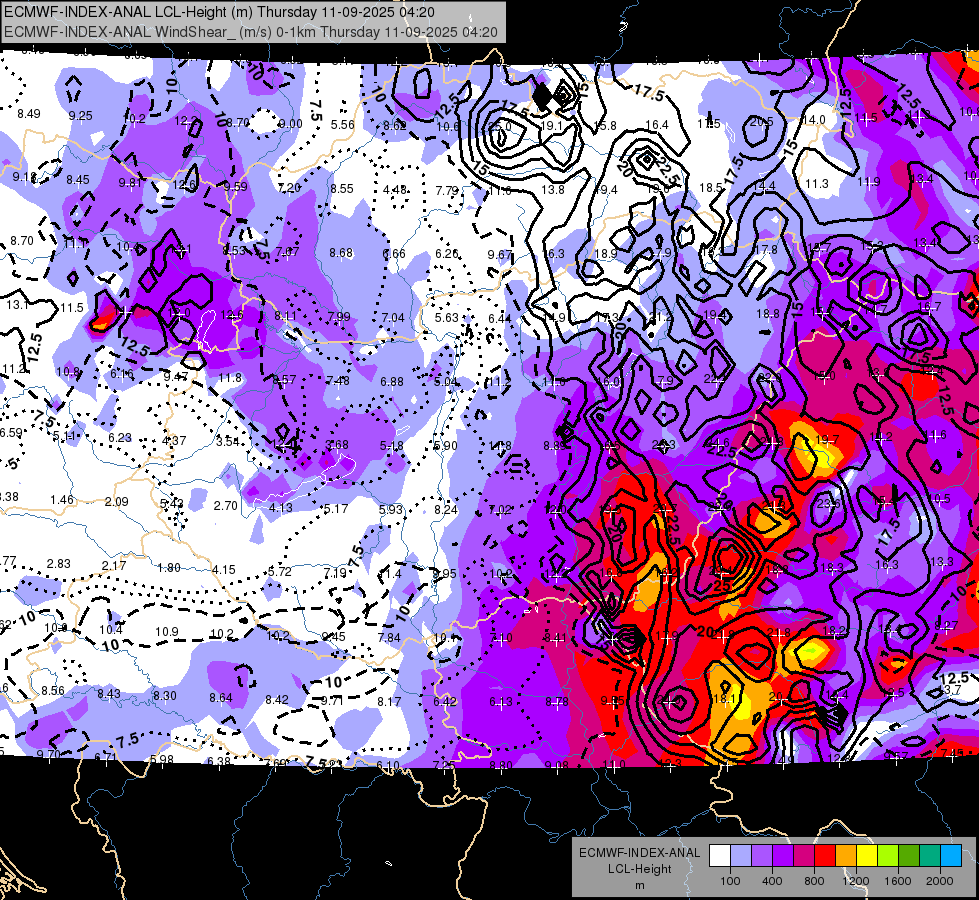Click the legend tick label 2000

coord(940,881)
